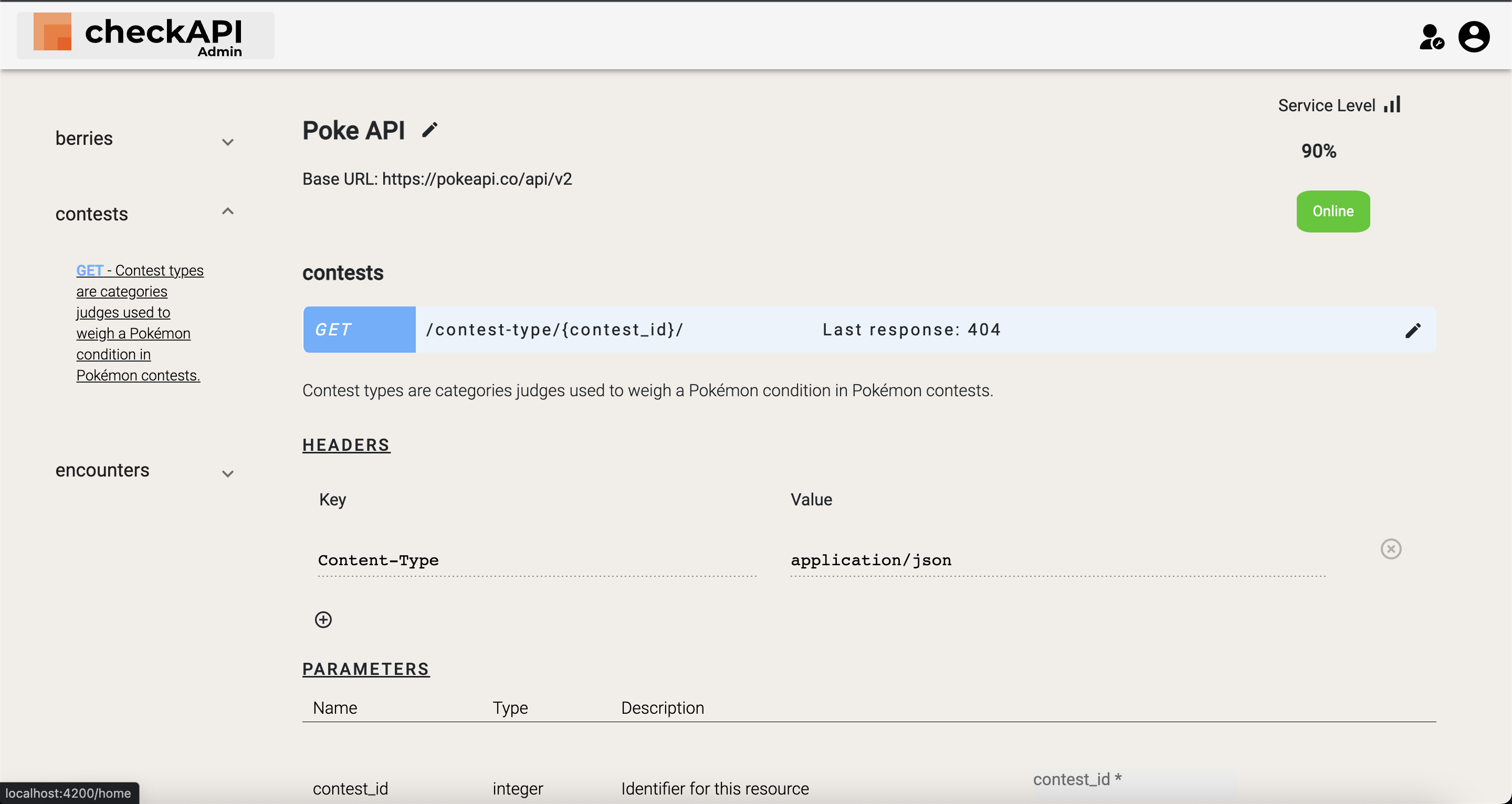
Task: Click the 90% service level value
Action: [1318, 152]
